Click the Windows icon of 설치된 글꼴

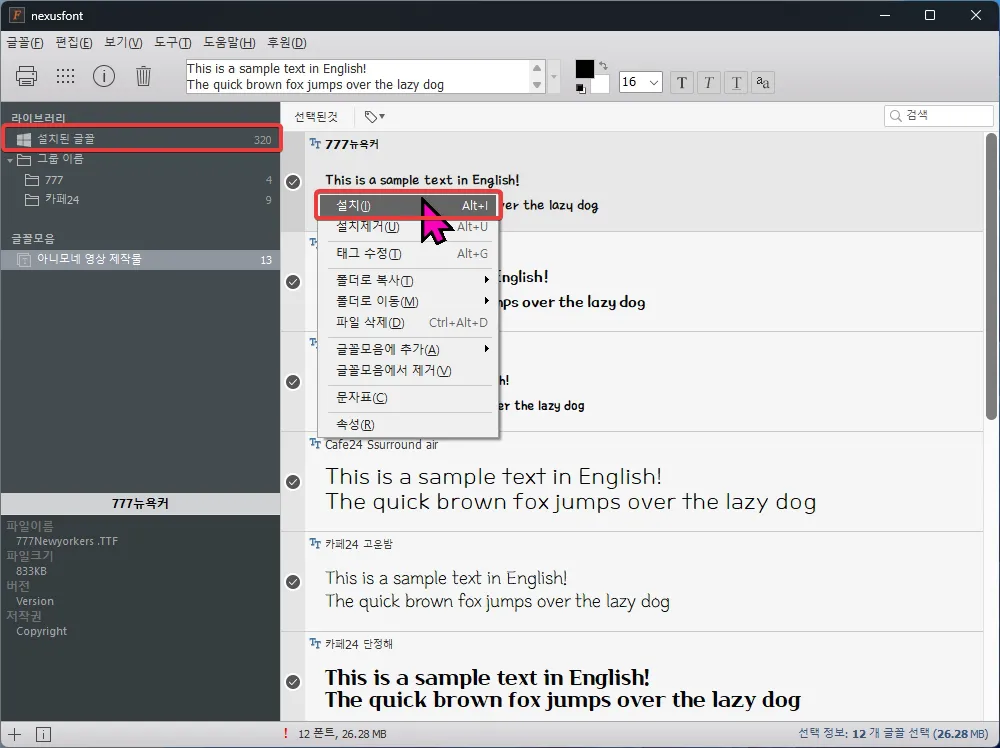click(x=24, y=140)
